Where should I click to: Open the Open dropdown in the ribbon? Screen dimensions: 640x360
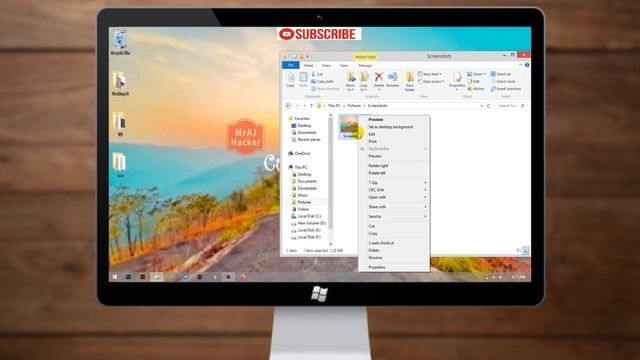476,74
